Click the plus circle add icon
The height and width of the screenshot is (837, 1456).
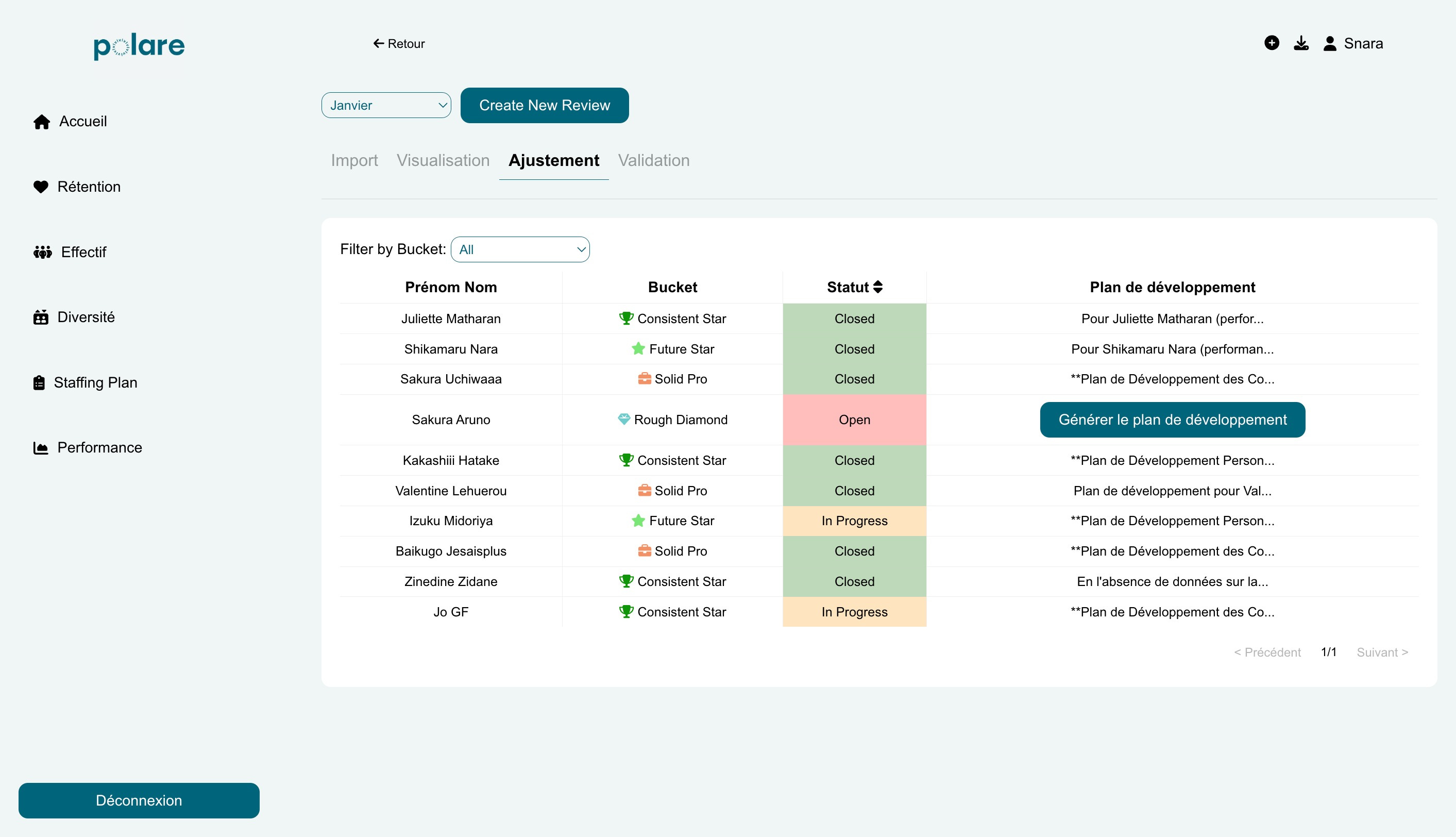pyautogui.click(x=1272, y=43)
